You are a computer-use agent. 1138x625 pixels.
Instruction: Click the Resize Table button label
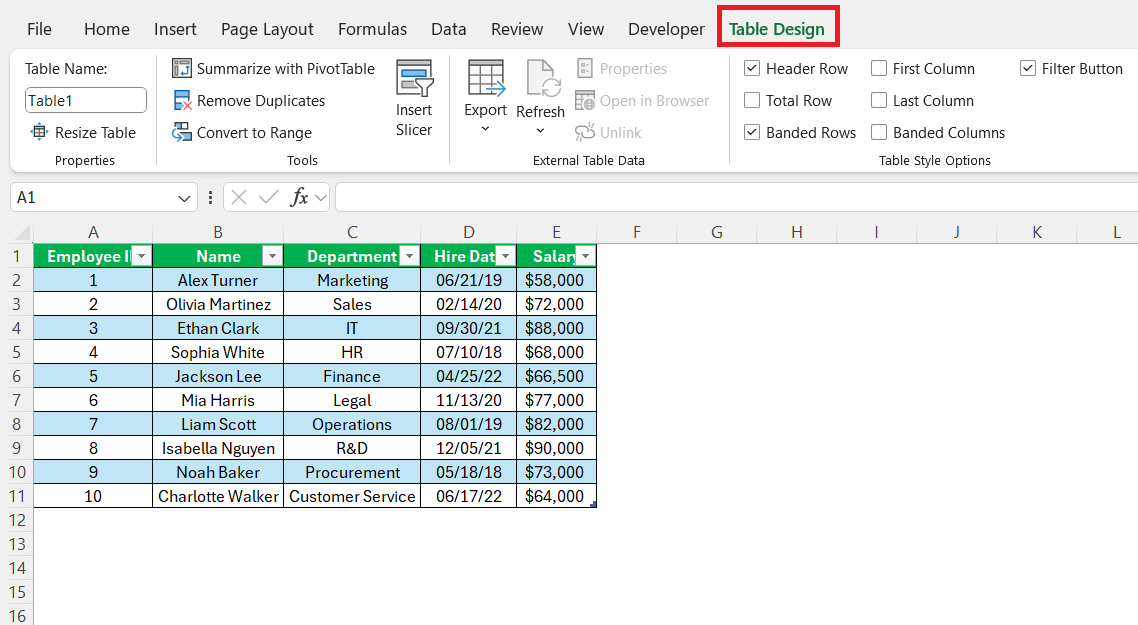(95, 132)
